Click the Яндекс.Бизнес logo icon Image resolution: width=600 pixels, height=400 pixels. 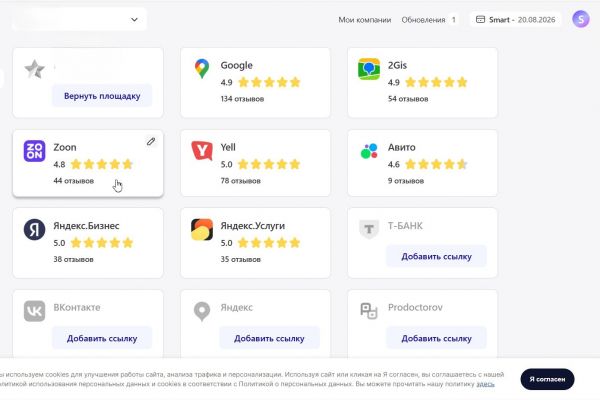(x=35, y=231)
